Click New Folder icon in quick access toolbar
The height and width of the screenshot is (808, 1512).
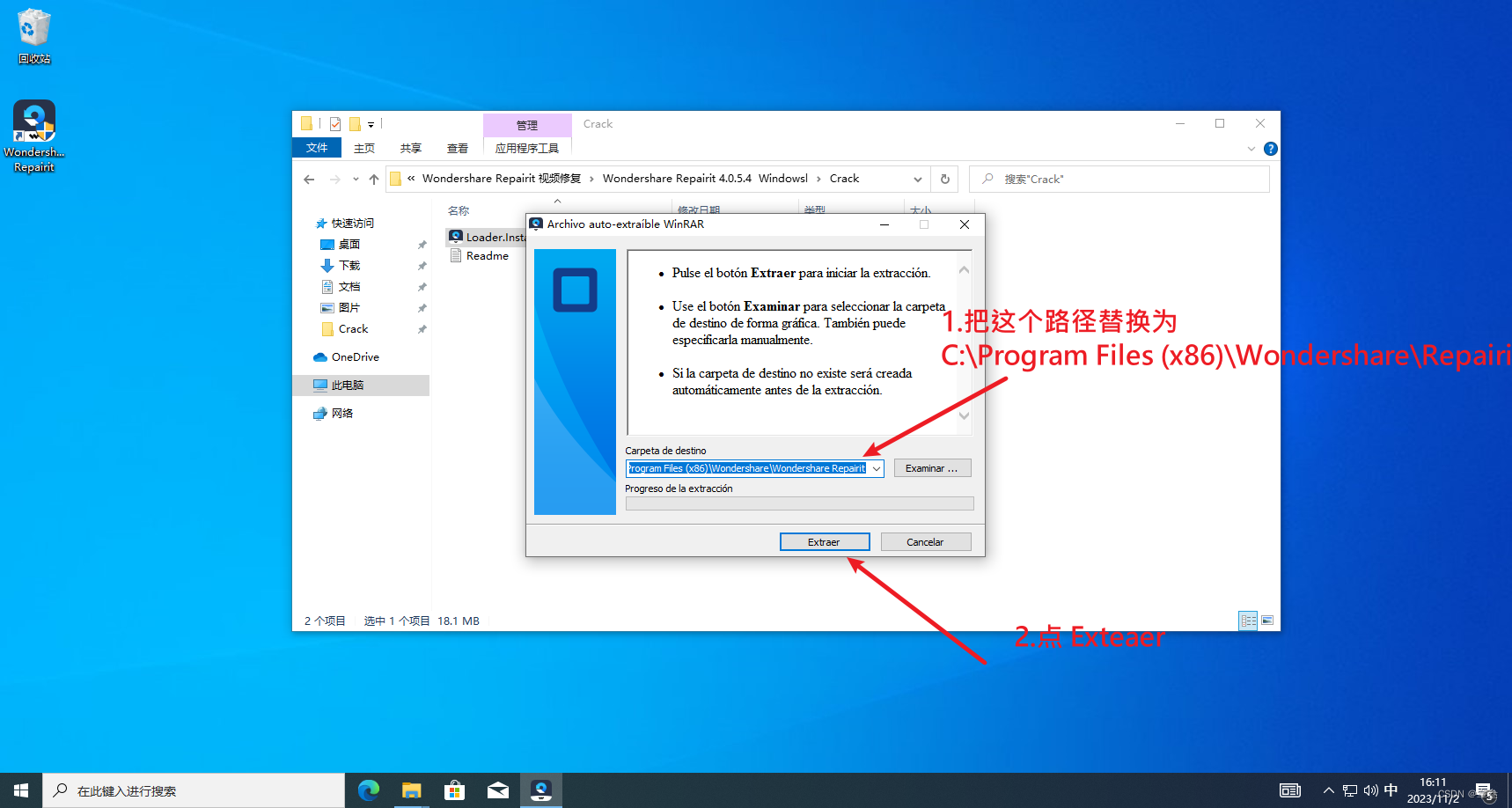pyautogui.click(x=356, y=124)
